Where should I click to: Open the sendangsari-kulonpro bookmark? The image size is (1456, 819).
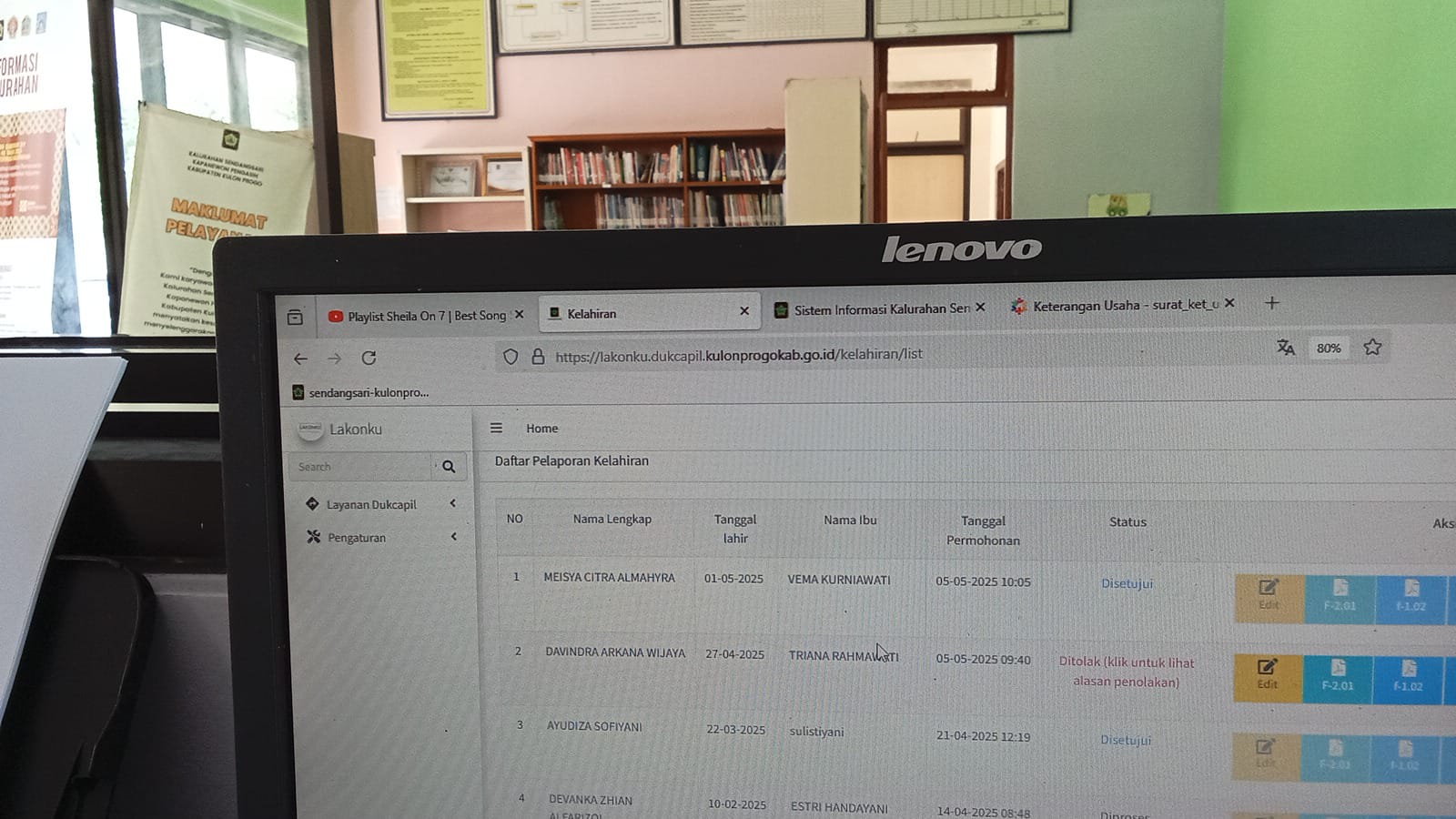tap(360, 392)
